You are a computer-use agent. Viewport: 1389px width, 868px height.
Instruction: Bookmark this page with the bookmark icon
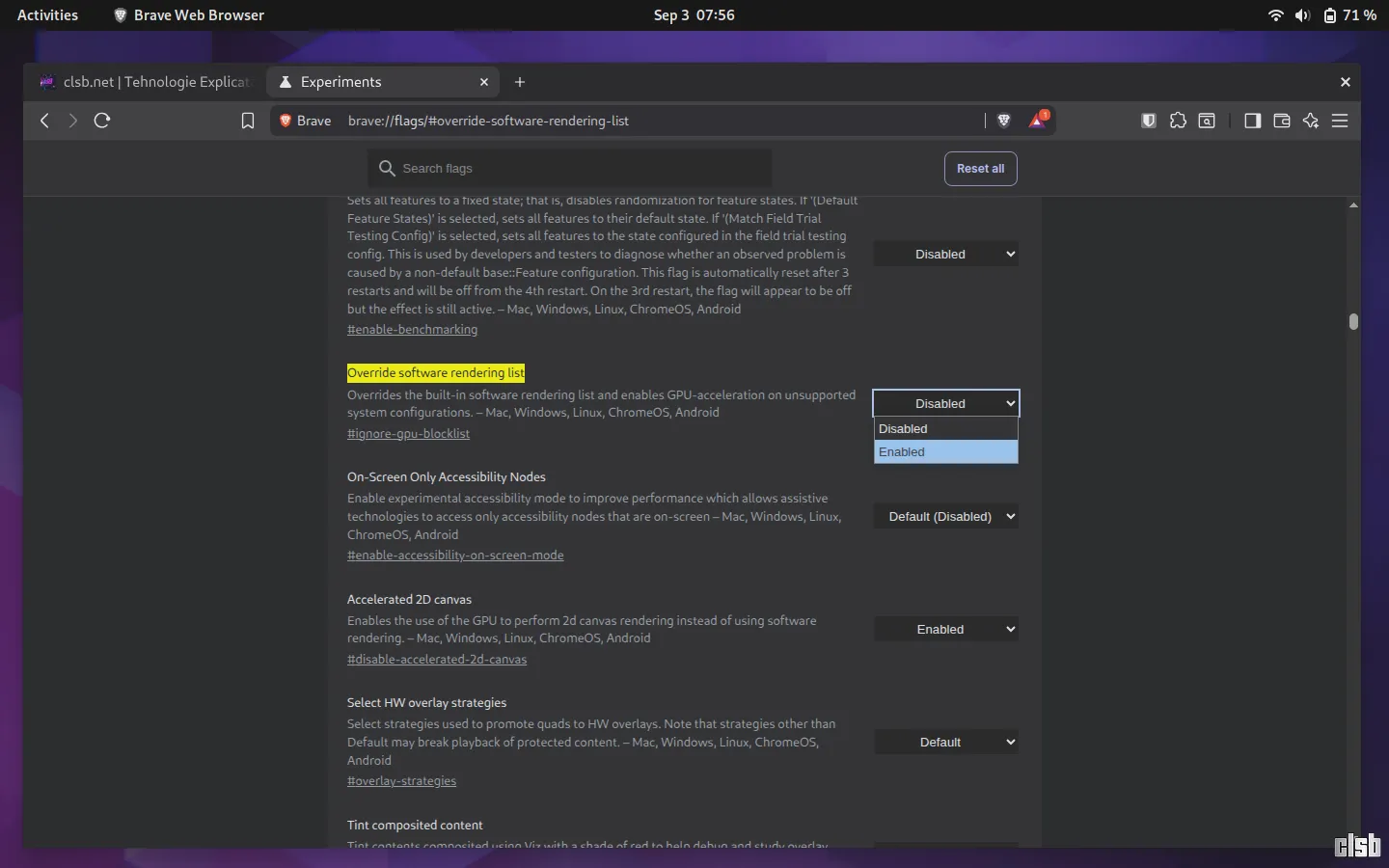pyautogui.click(x=248, y=121)
